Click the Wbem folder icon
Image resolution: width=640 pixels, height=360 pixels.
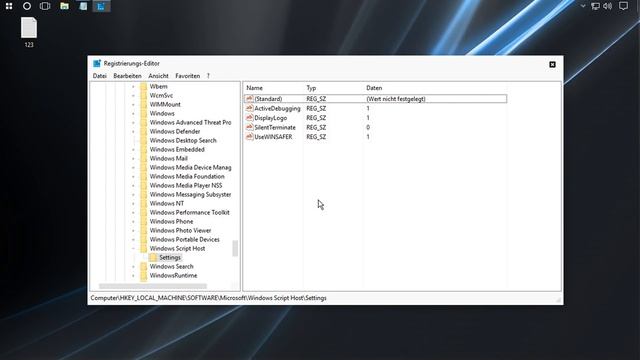[x=143, y=87]
